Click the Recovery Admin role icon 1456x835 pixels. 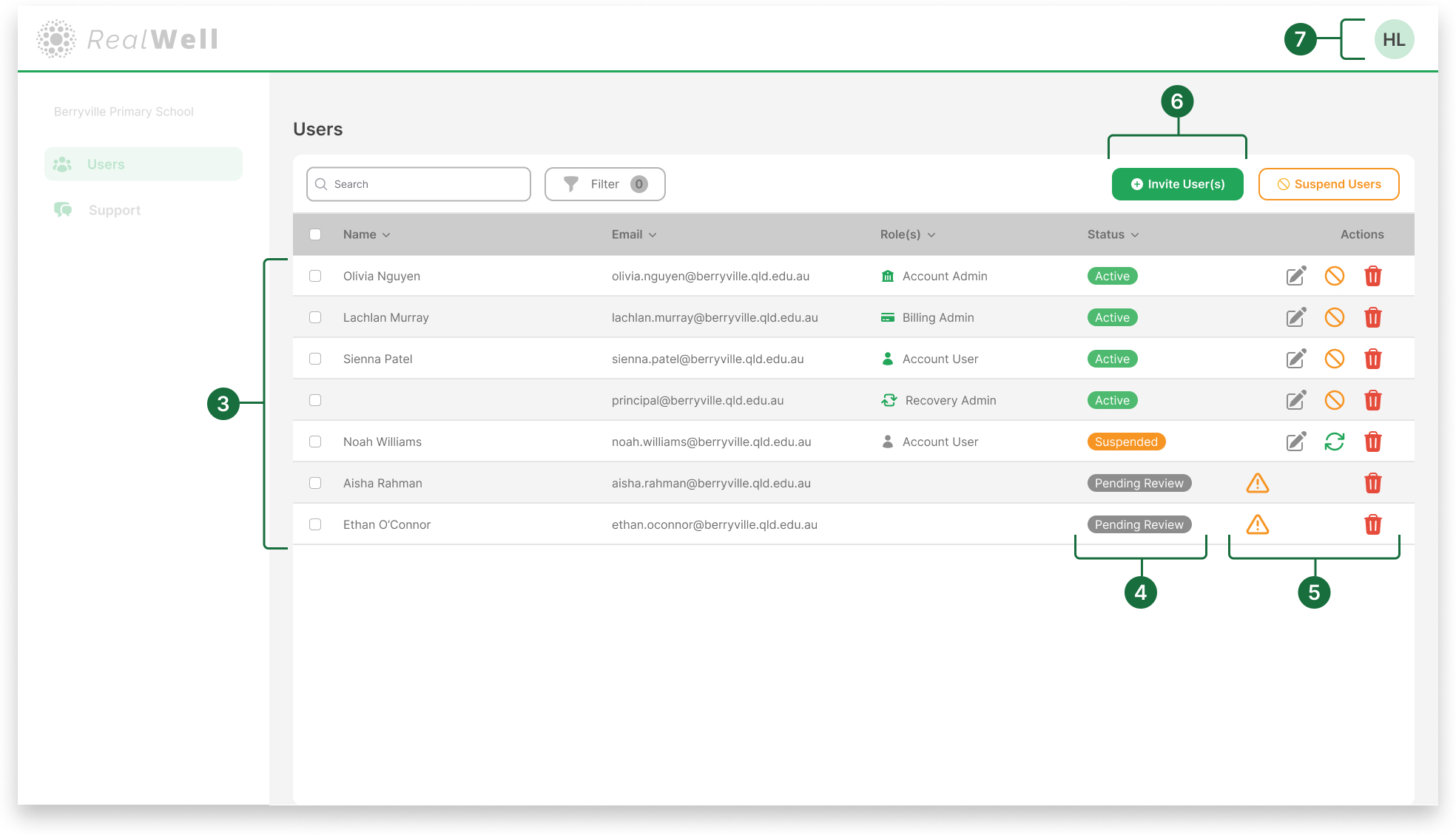(888, 400)
